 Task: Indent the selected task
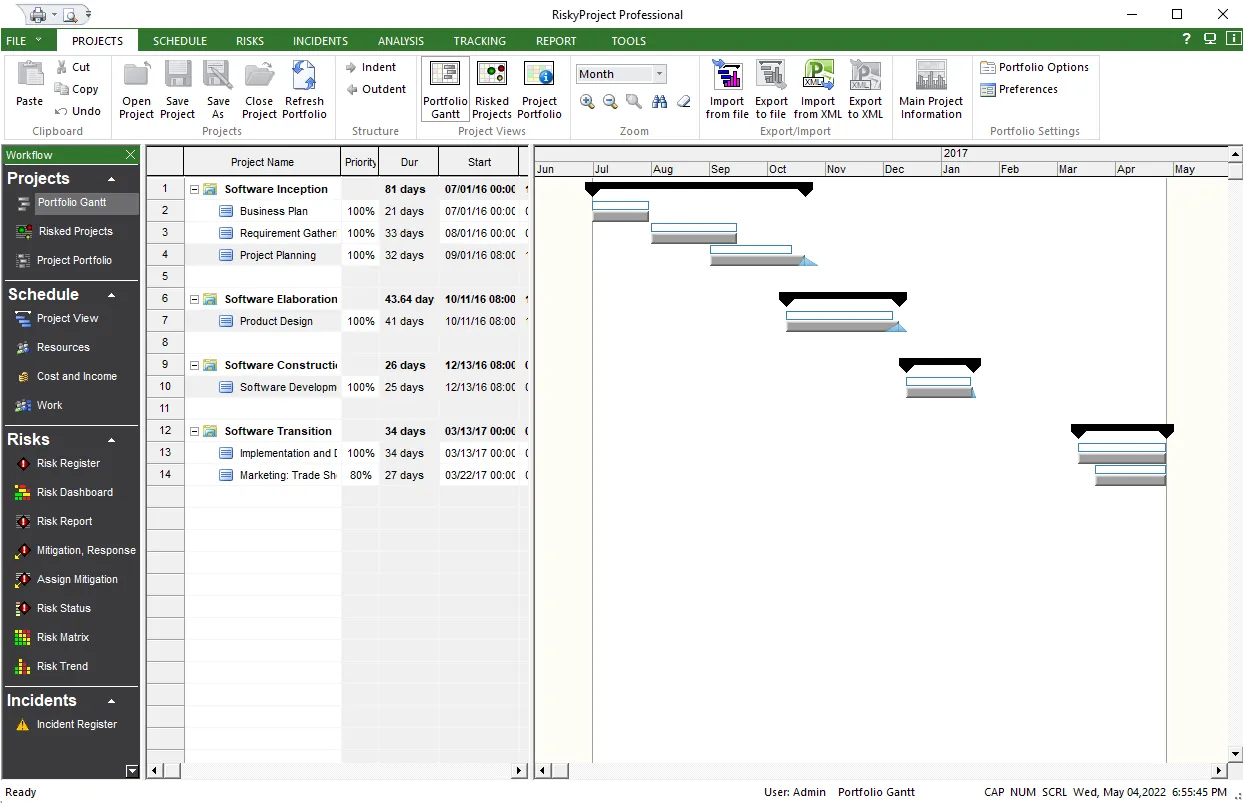click(370, 67)
